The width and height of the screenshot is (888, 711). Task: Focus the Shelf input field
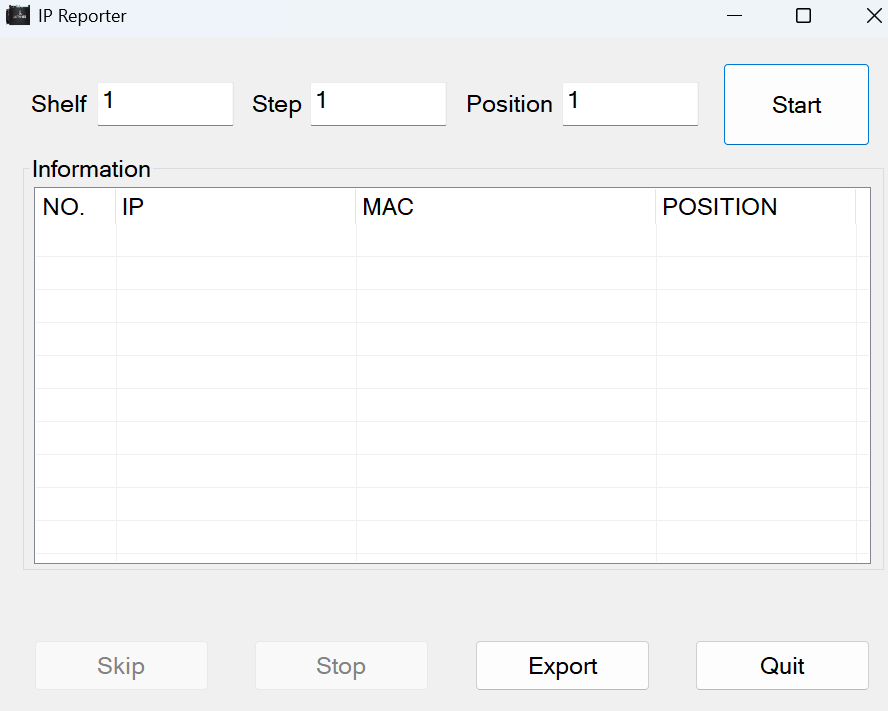click(x=165, y=104)
